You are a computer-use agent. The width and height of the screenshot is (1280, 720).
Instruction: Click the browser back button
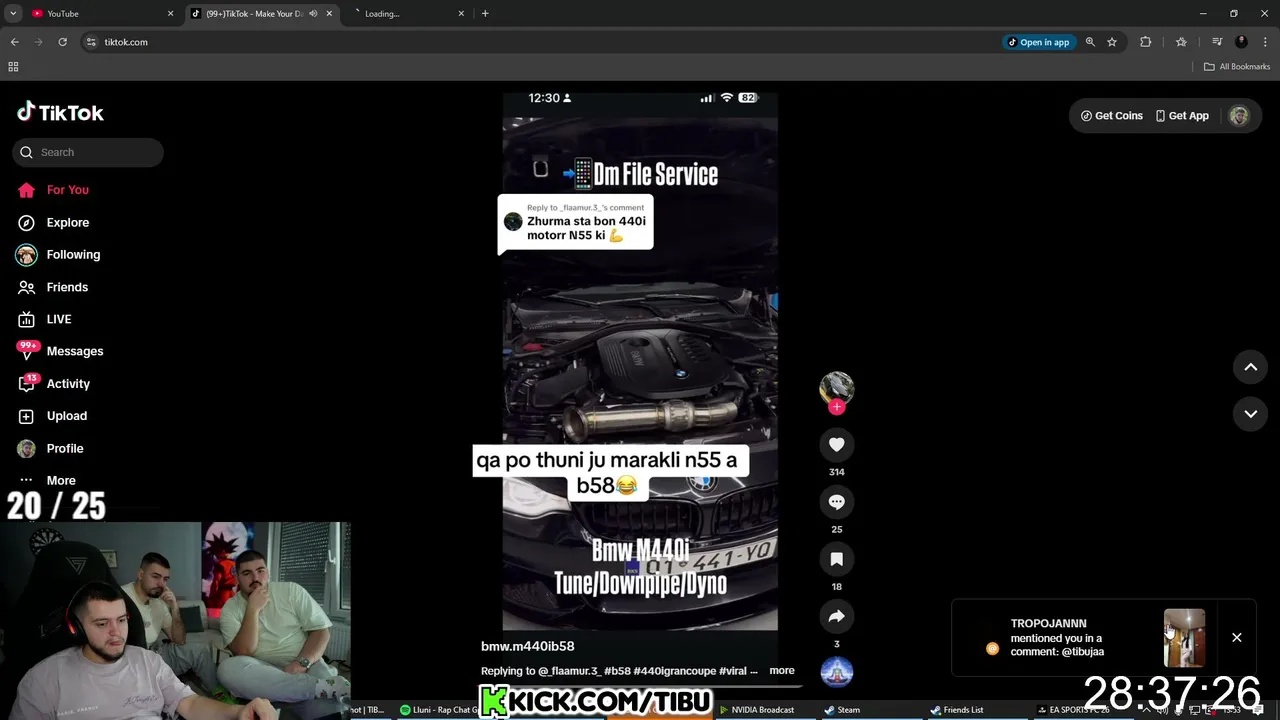click(14, 42)
